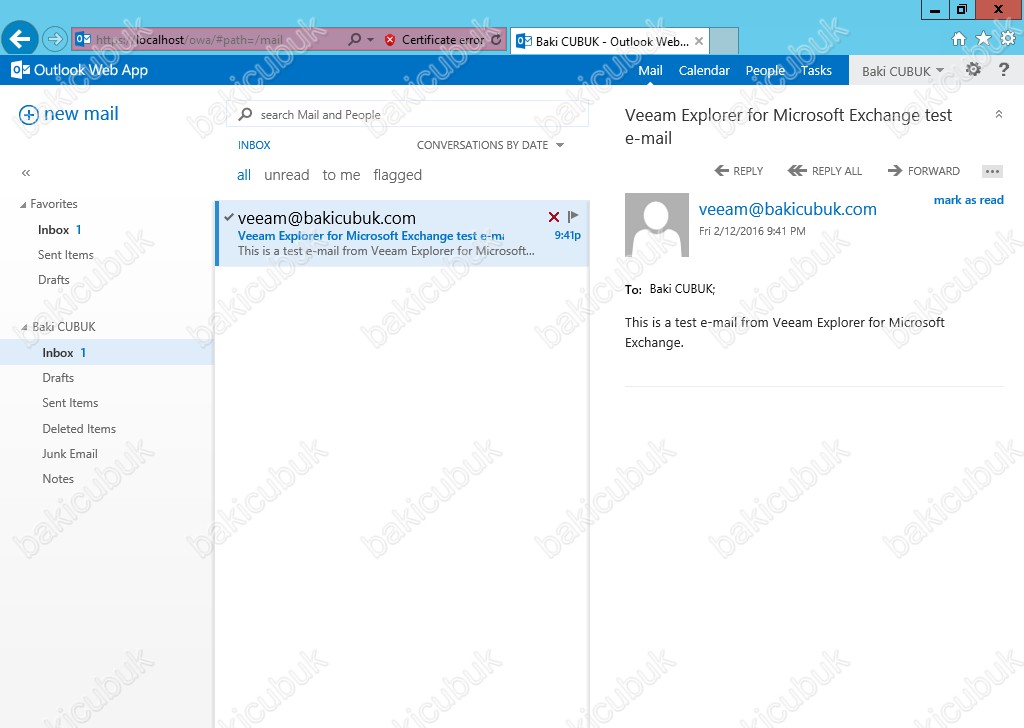The width and height of the screenshot is (1024, 728).
Task: Click the INBOX heading label
Action: (x=254, y=145)
